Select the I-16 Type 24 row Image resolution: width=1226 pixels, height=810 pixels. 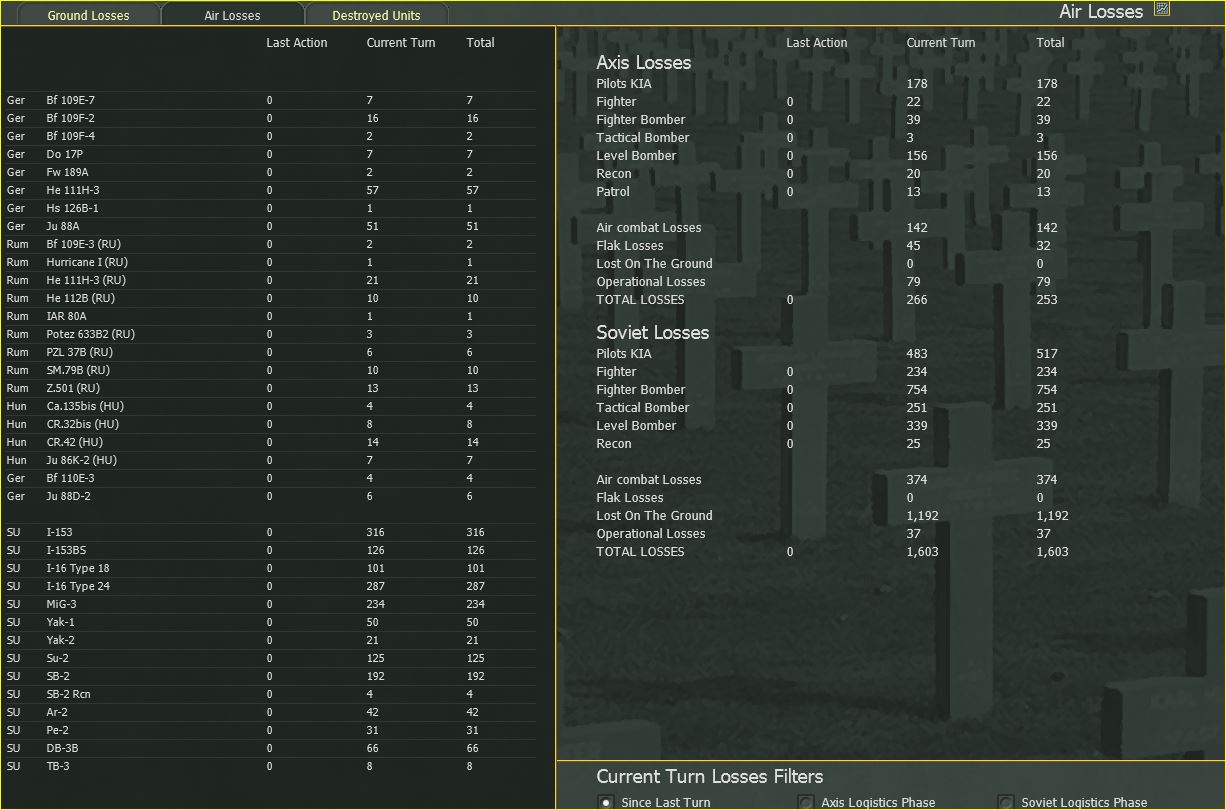(x=270, y=586)
